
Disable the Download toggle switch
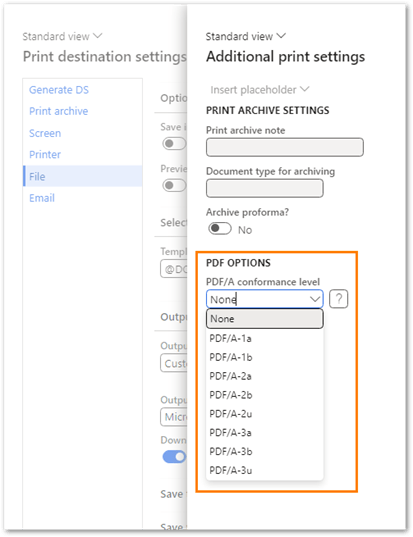click(174, 457)
